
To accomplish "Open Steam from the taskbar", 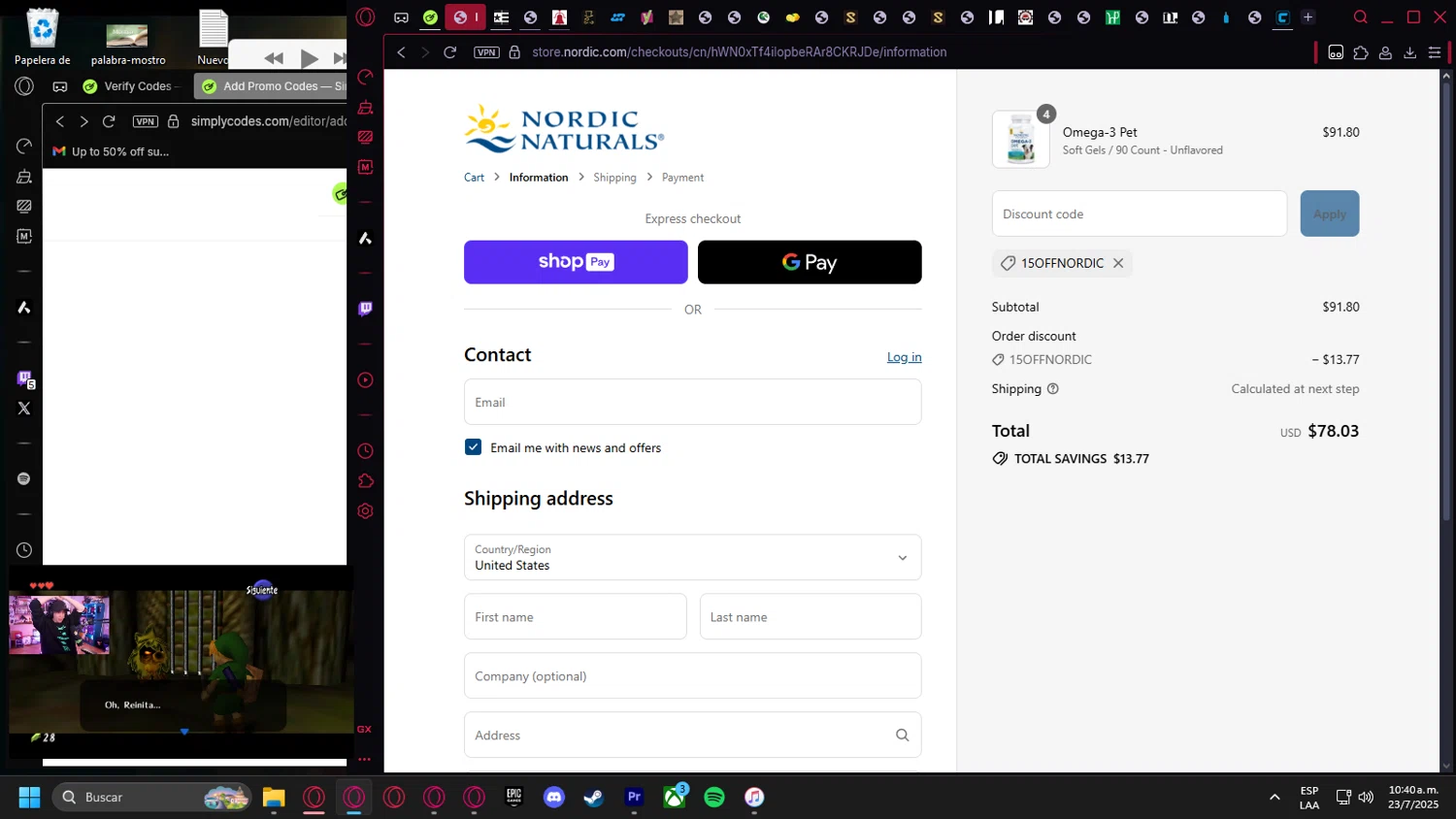I will pyautogui.click(x=594, y=798).
